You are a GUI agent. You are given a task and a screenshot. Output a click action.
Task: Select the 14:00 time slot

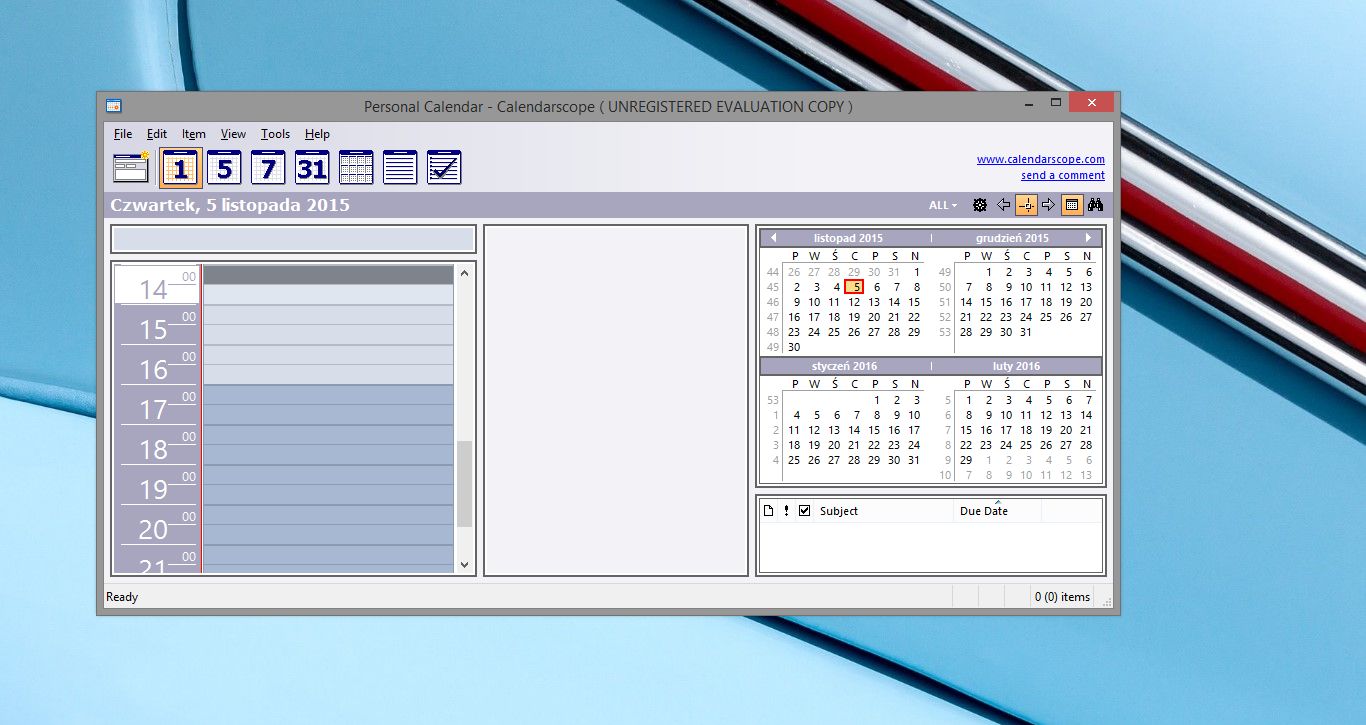tap(328, 275)
